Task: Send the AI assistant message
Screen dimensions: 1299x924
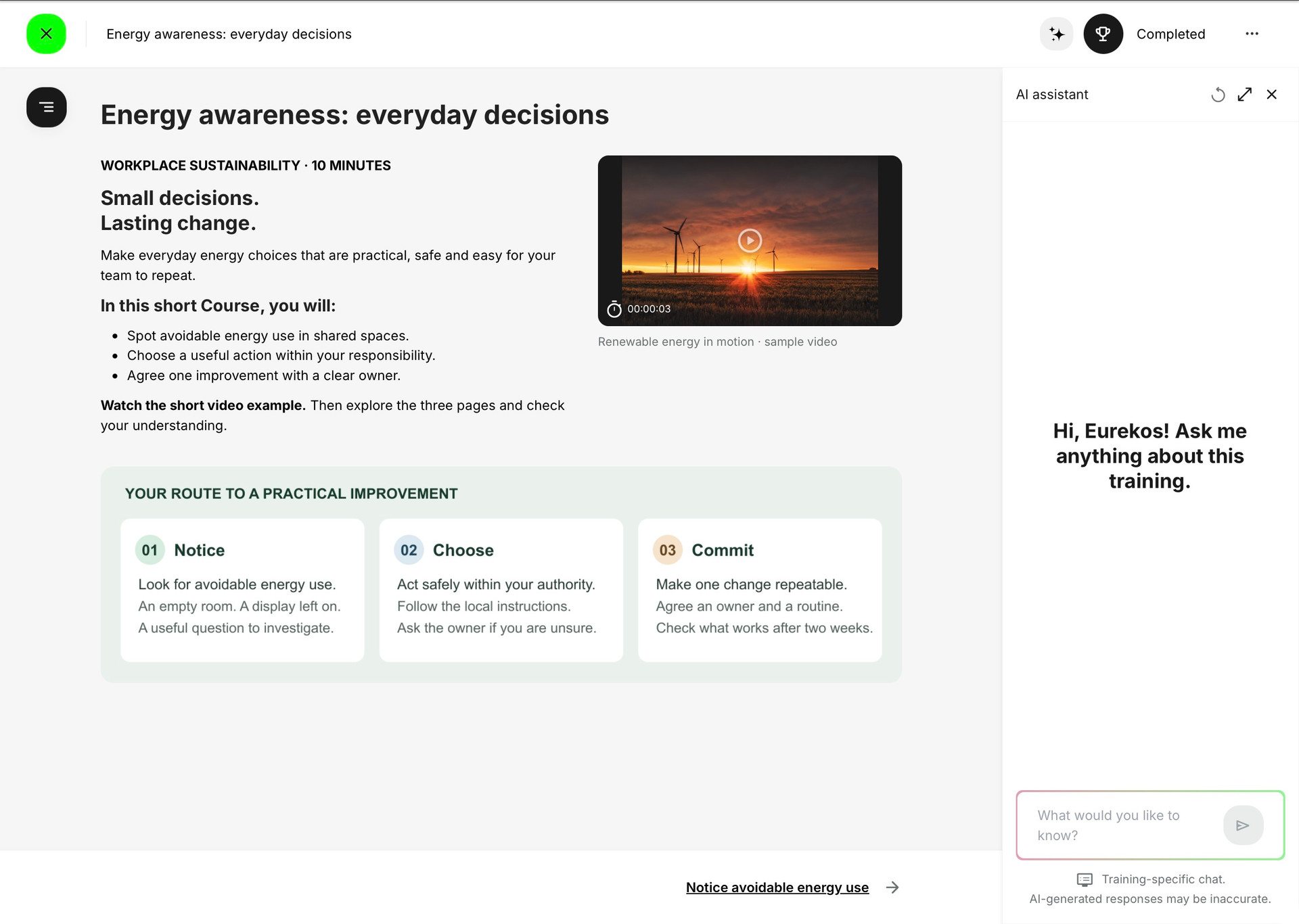Action: (x=1243, y=825)
